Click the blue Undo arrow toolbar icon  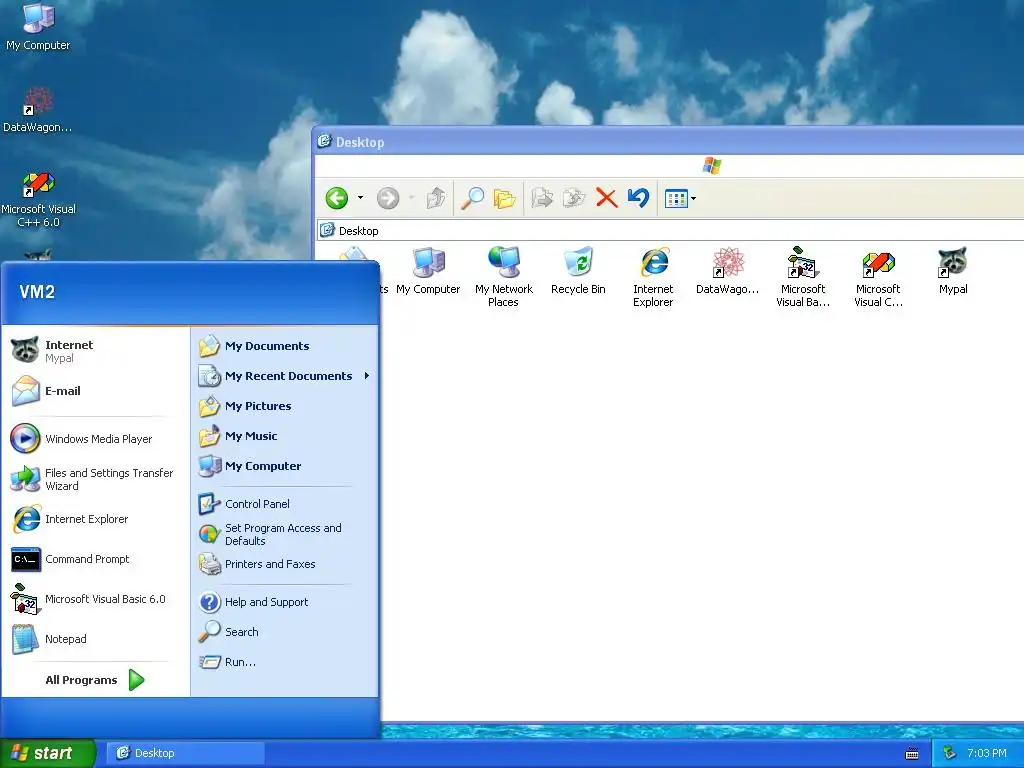(638, 197)
